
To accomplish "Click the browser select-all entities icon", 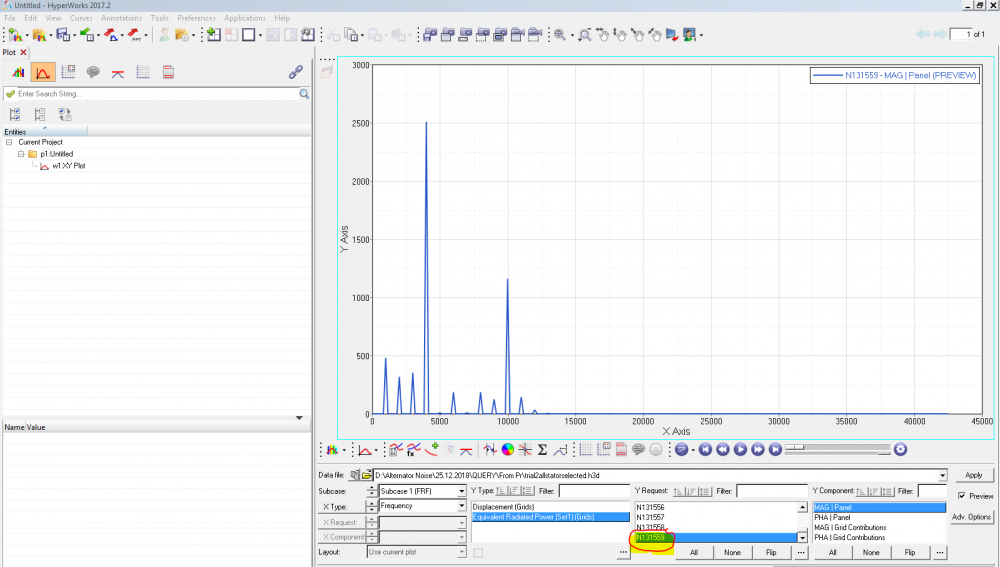I will (15, 114).
